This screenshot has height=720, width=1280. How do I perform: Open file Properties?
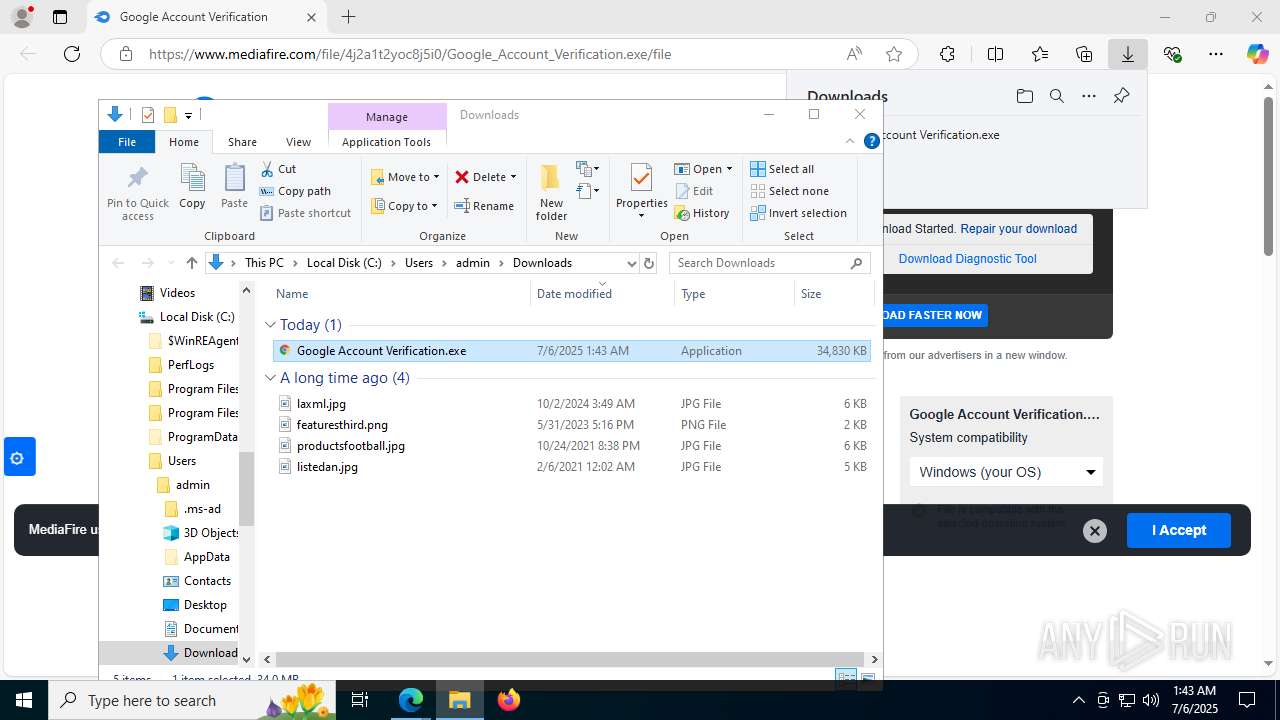click(641, 192)
